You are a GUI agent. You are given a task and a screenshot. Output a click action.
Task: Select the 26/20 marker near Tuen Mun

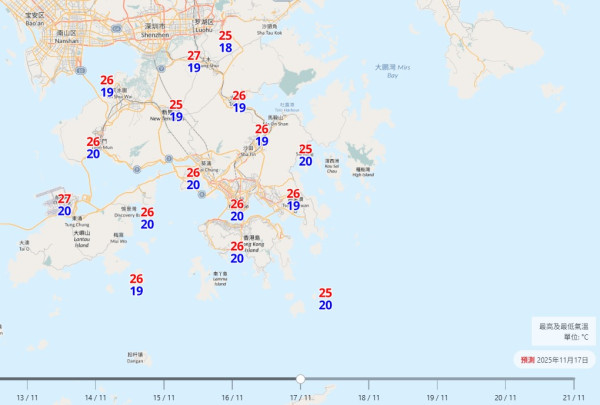[92, 148]
